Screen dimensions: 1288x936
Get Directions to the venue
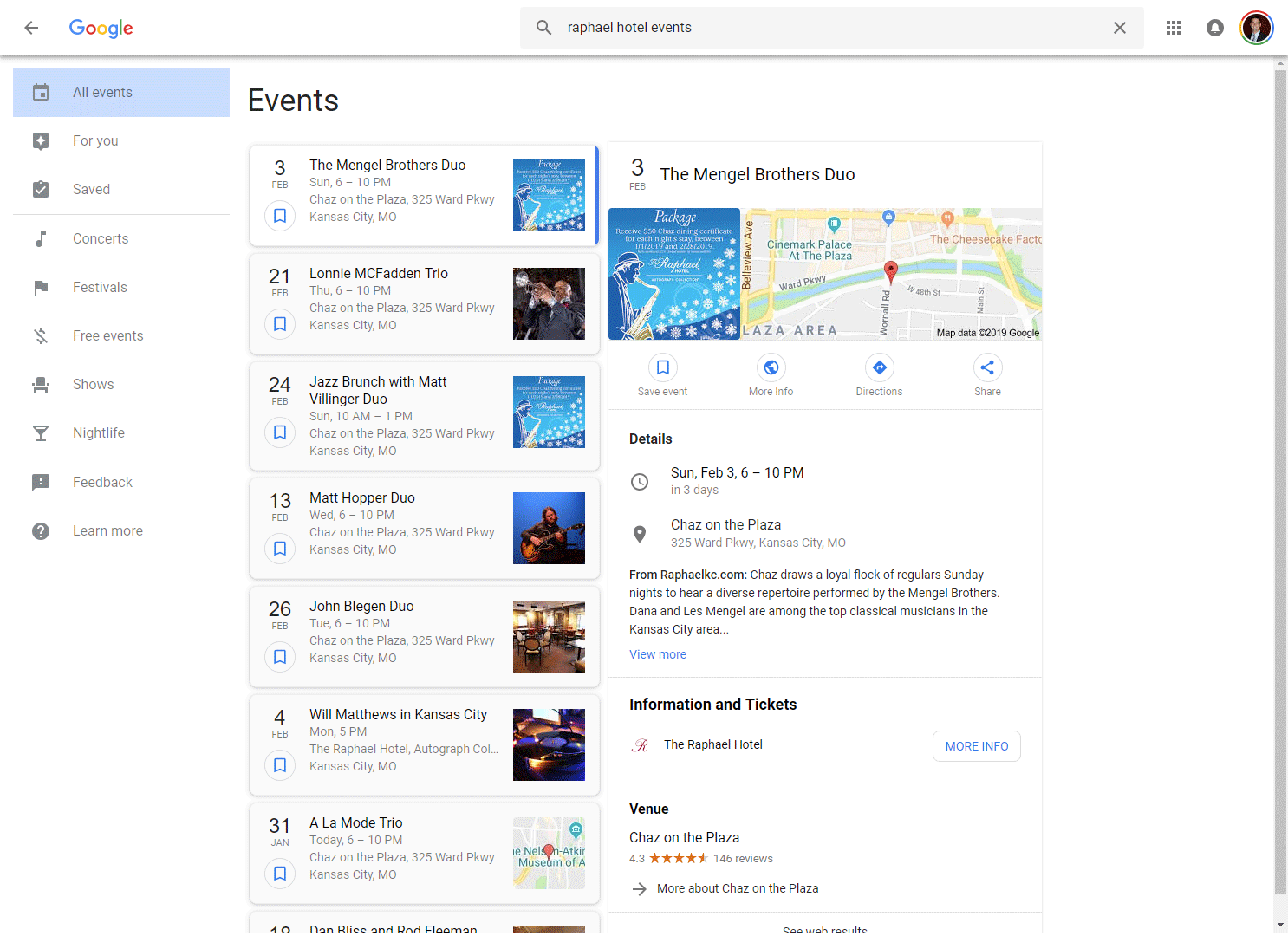click(x=880, y=367)
